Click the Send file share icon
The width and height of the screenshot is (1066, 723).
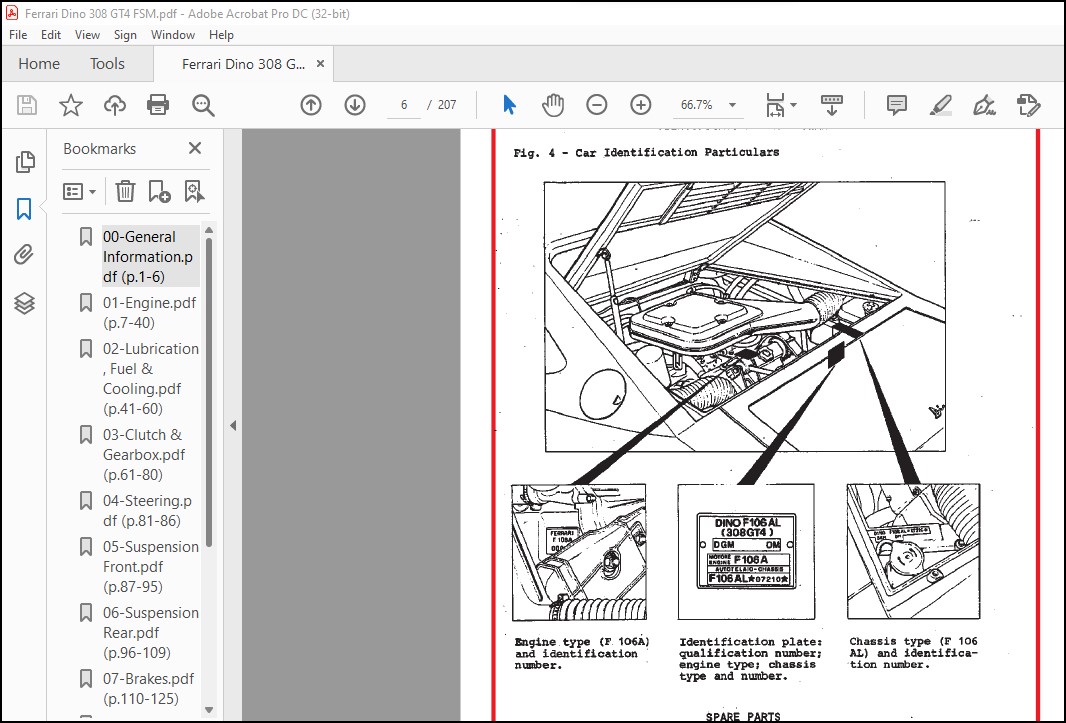(1028, 105)
